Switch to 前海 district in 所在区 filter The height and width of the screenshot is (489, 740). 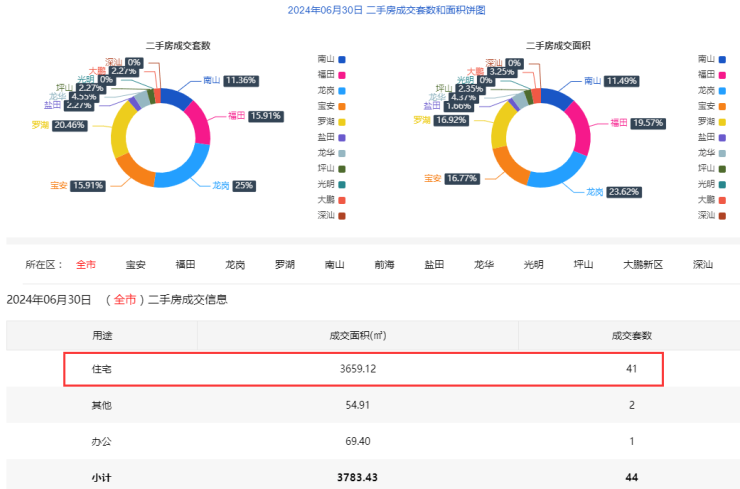384,265
